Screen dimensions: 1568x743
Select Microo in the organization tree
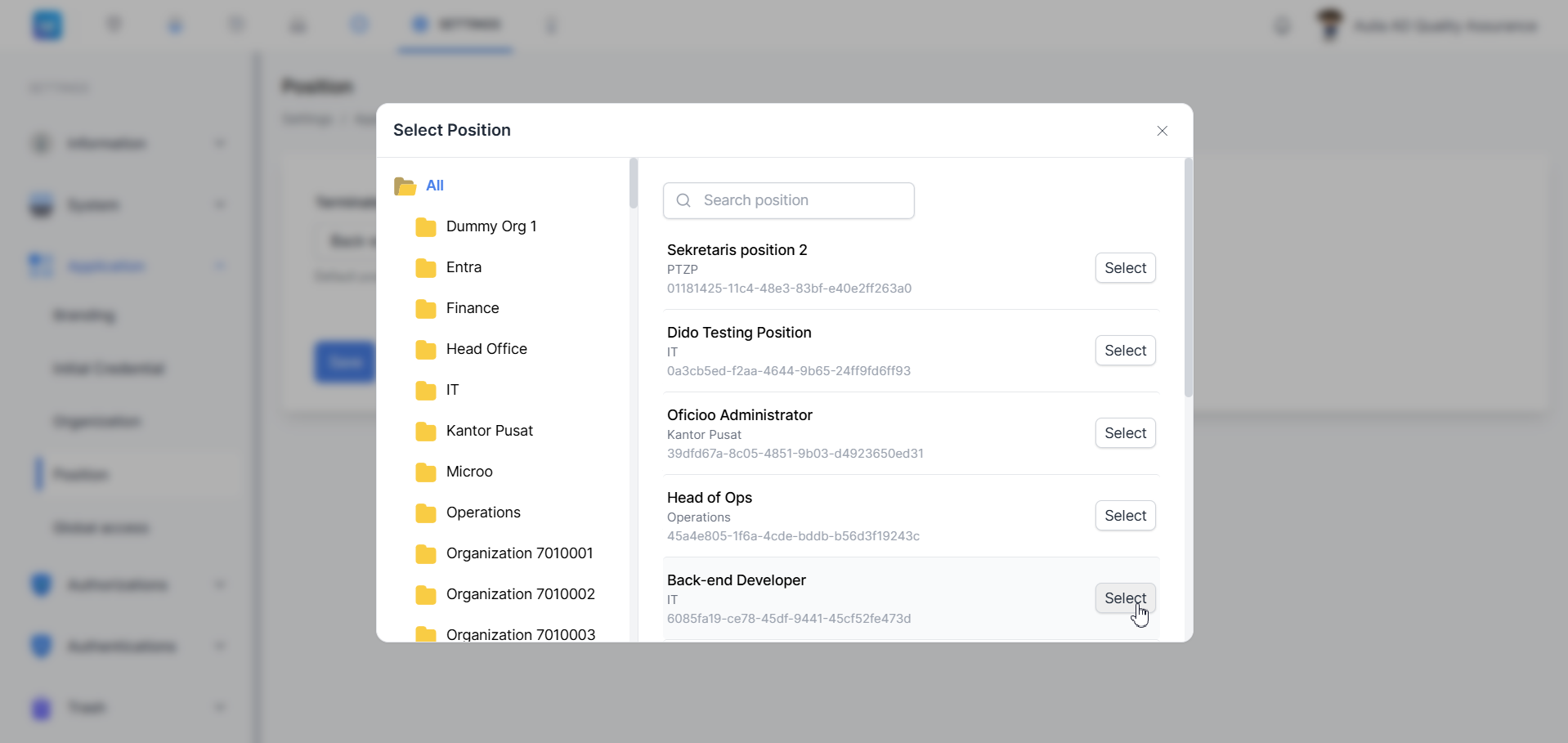(469, 472)
